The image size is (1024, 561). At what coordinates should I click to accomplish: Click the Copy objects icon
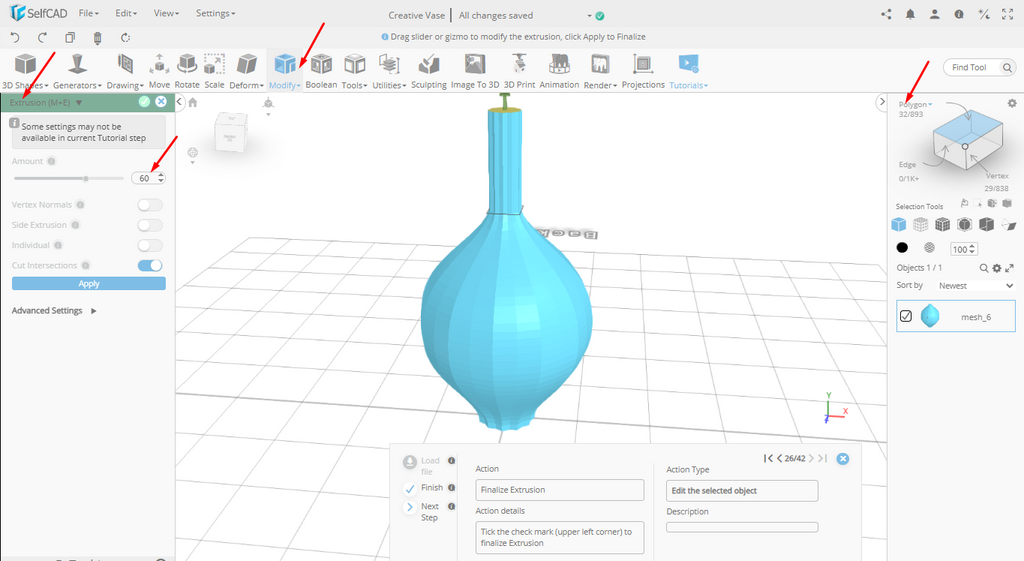(70, 37)
